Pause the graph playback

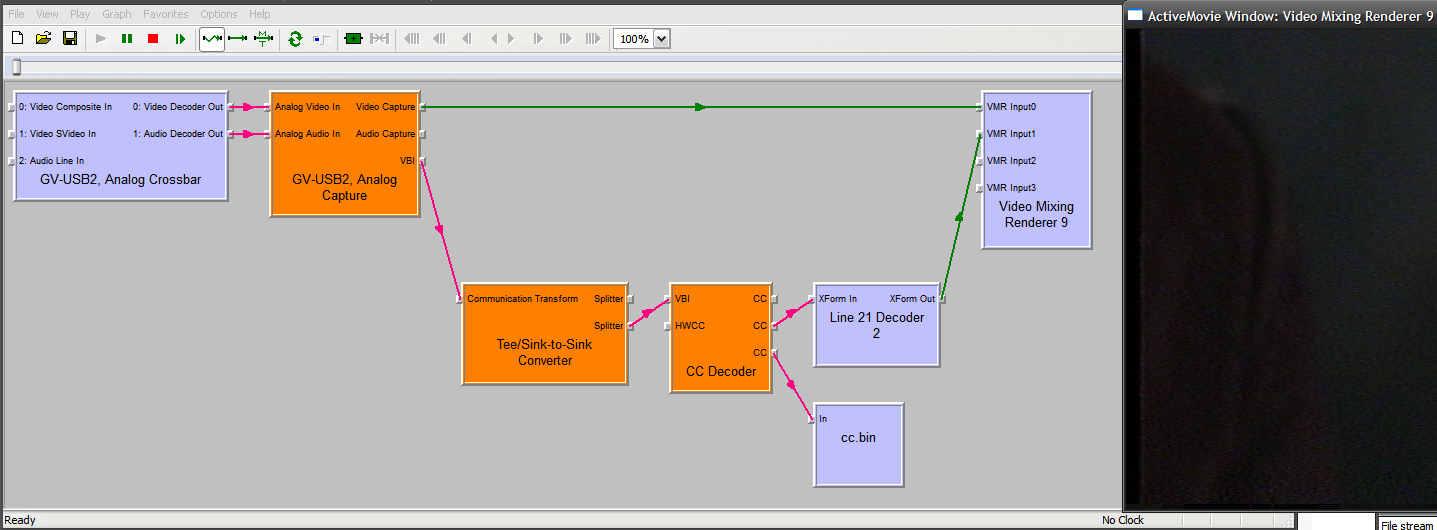(x=127, y=39)
